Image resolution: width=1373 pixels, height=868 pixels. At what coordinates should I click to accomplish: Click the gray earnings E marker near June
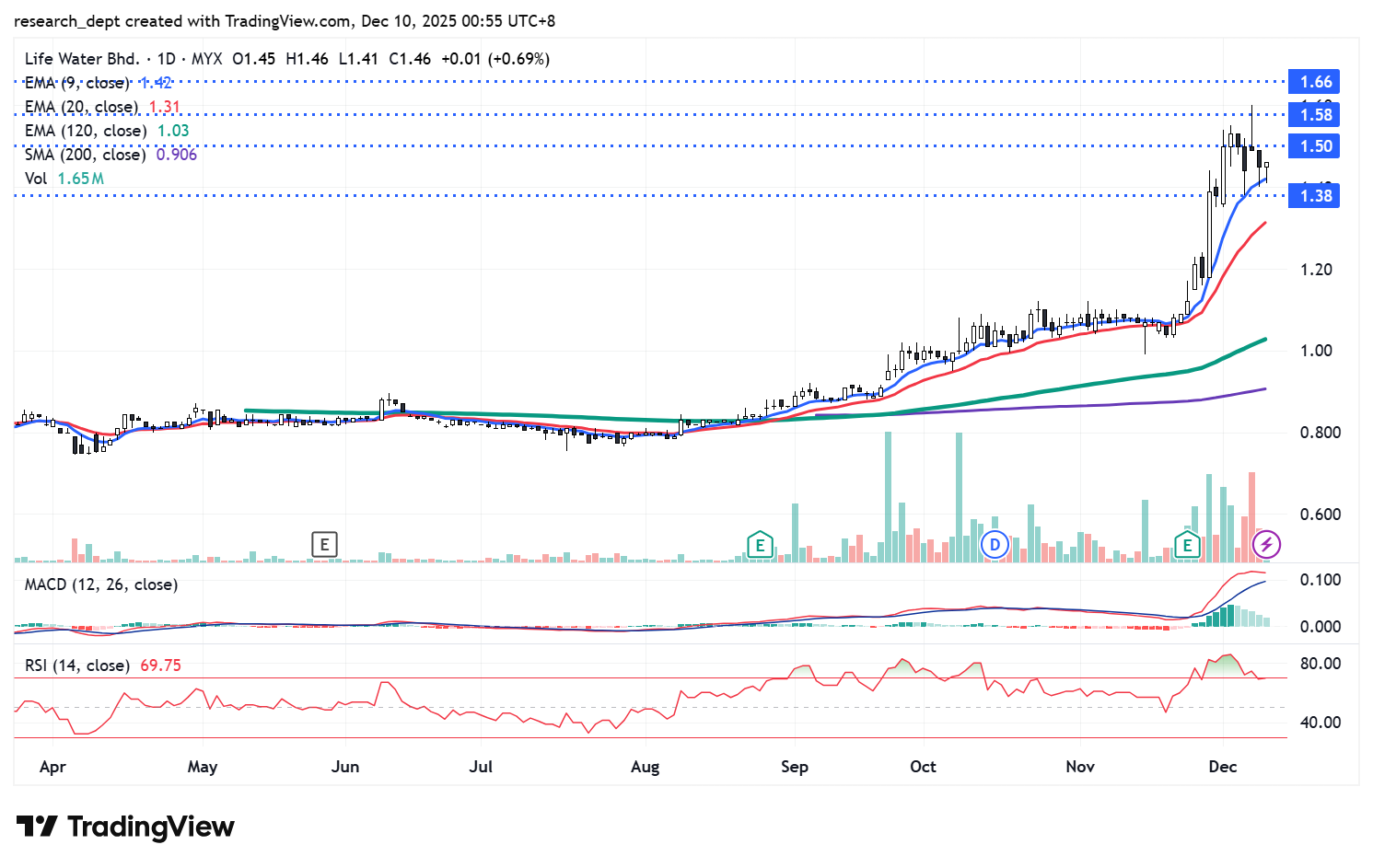pyautogui.click(x=324, y=544)
